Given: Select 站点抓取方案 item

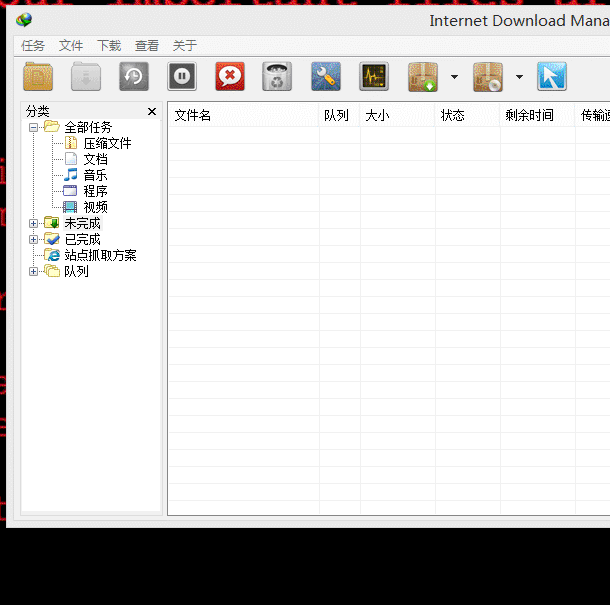Looking at the screenshot, I should coord(100,255).
